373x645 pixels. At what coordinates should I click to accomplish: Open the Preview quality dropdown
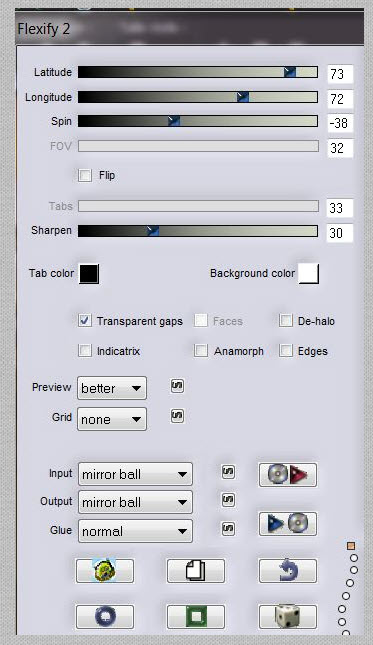(112, 388)
